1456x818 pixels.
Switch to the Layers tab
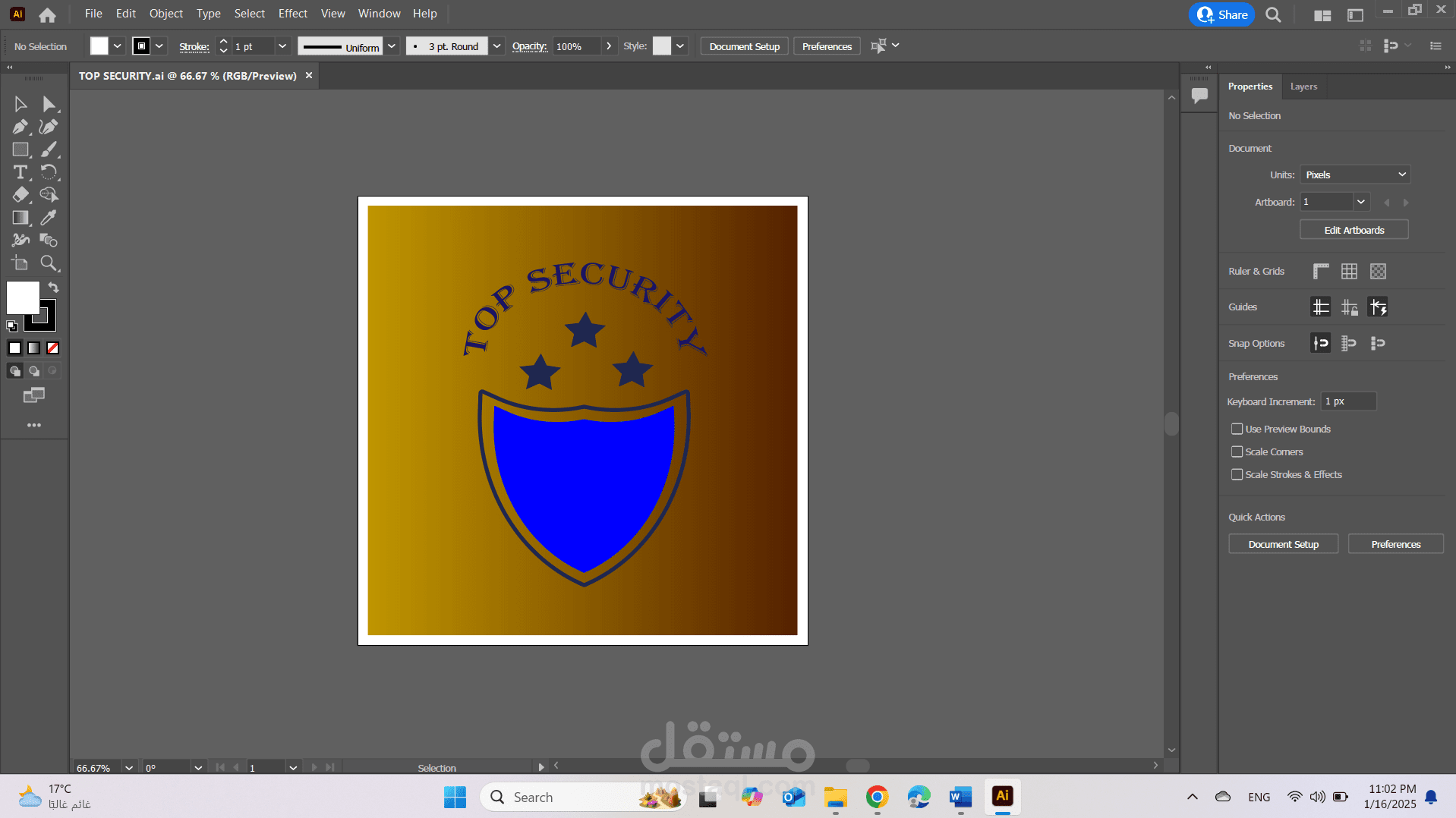pyautogui.click(x=1303, y=87)
